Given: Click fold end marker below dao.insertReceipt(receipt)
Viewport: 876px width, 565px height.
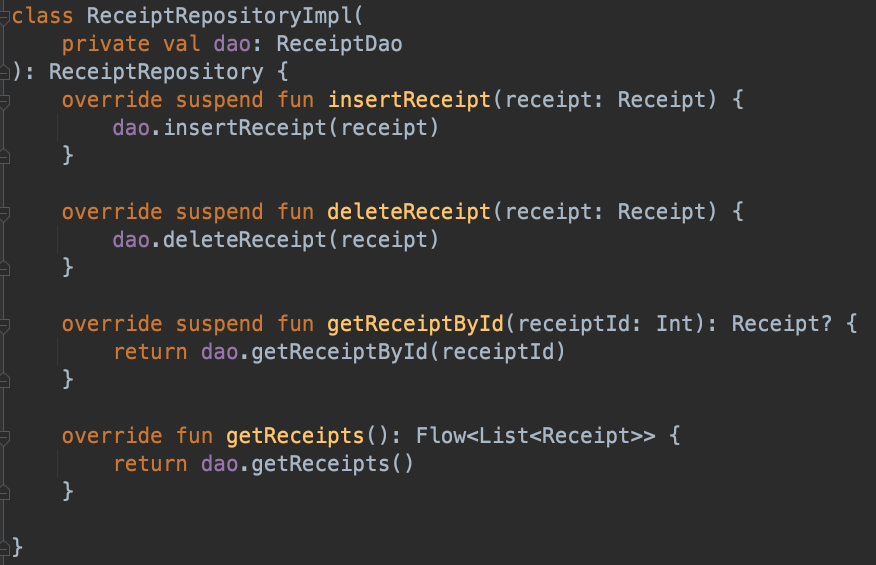Looking at the screenshot, I should point(4,157).
